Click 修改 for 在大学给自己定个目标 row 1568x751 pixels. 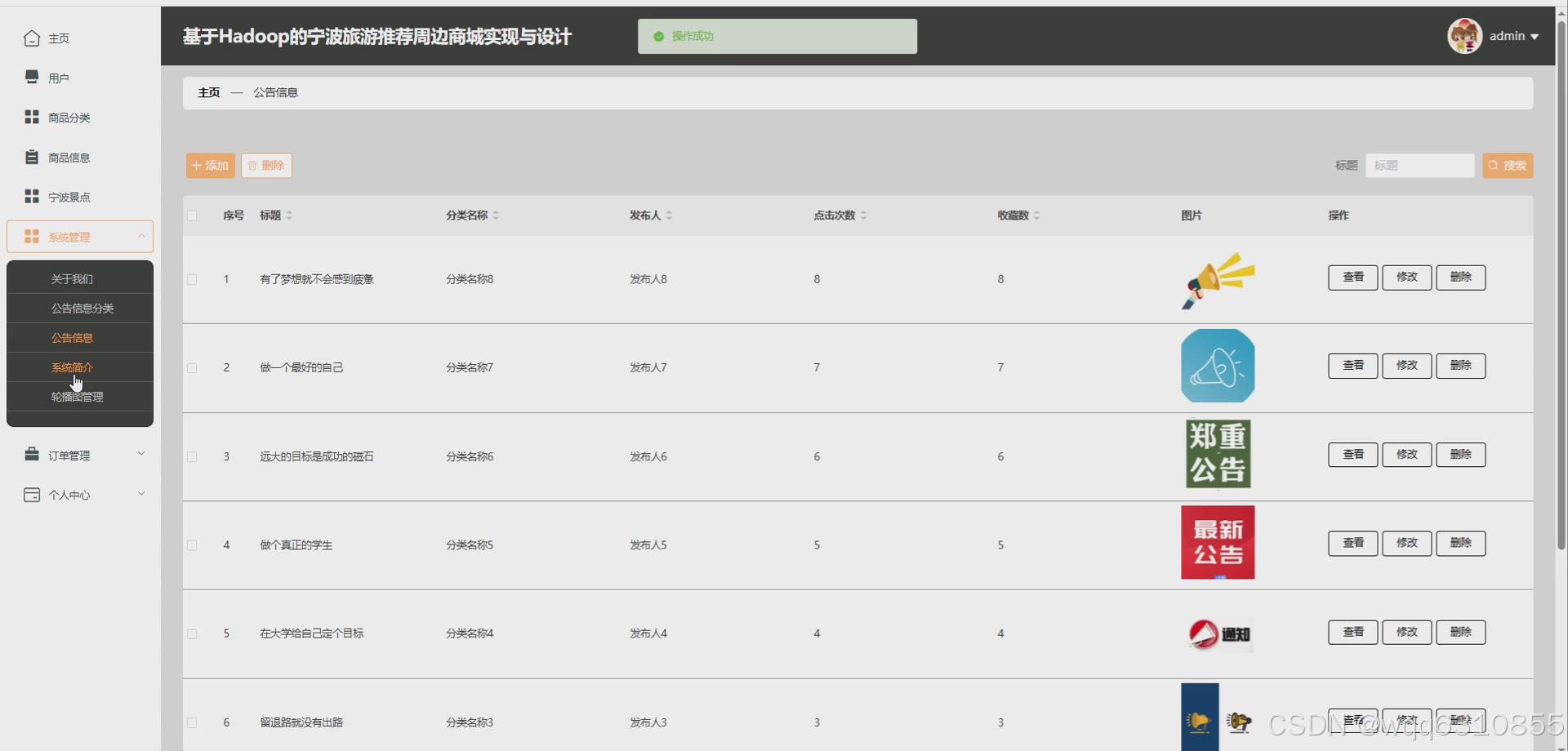pyautogui.click(x=1406, y=632)
